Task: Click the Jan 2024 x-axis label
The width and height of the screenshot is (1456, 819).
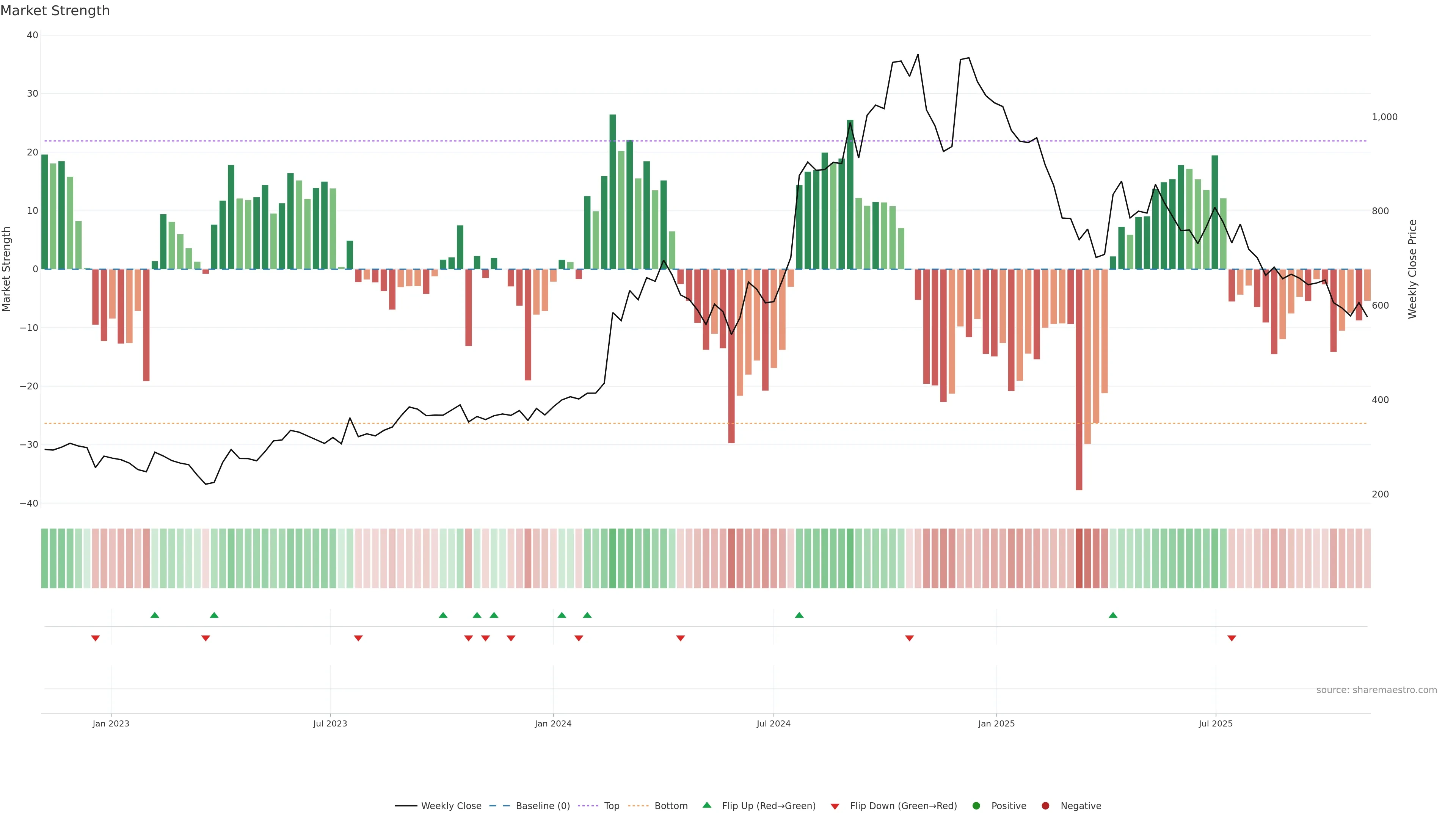Action: tap(553, 723)
